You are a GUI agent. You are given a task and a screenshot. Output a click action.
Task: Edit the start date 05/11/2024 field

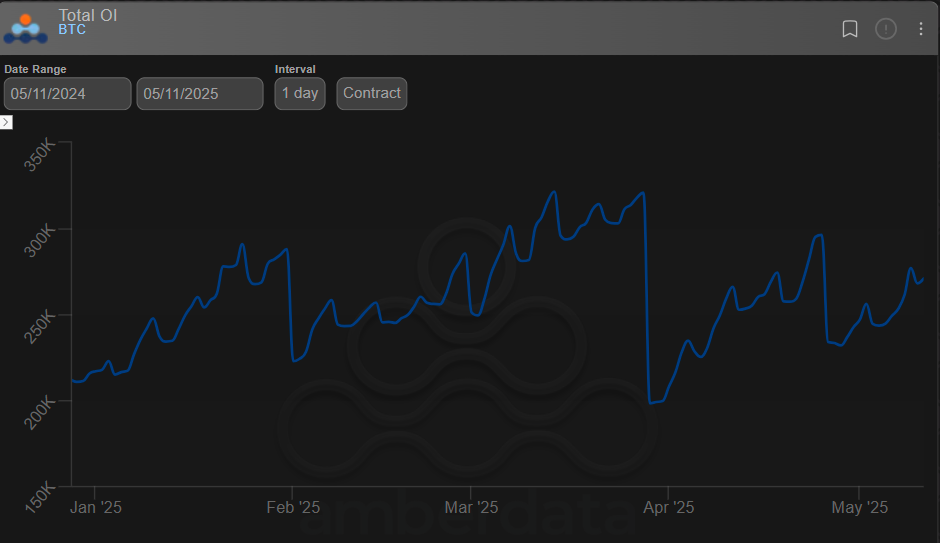point(67,93)
